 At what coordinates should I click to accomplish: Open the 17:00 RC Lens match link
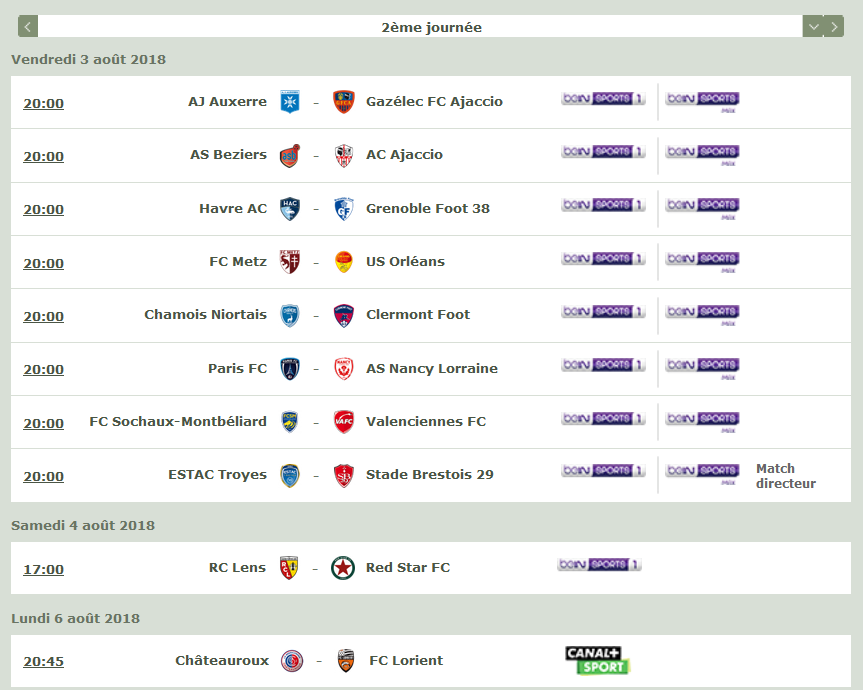[44, 569]
